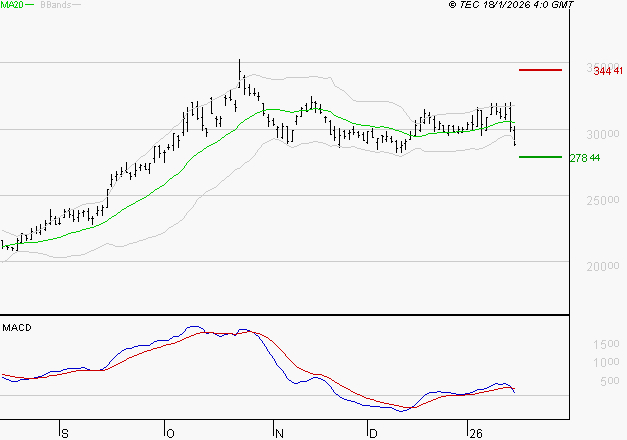Click the 278.44 support level label
627x440 pixels.
point(585,158)
